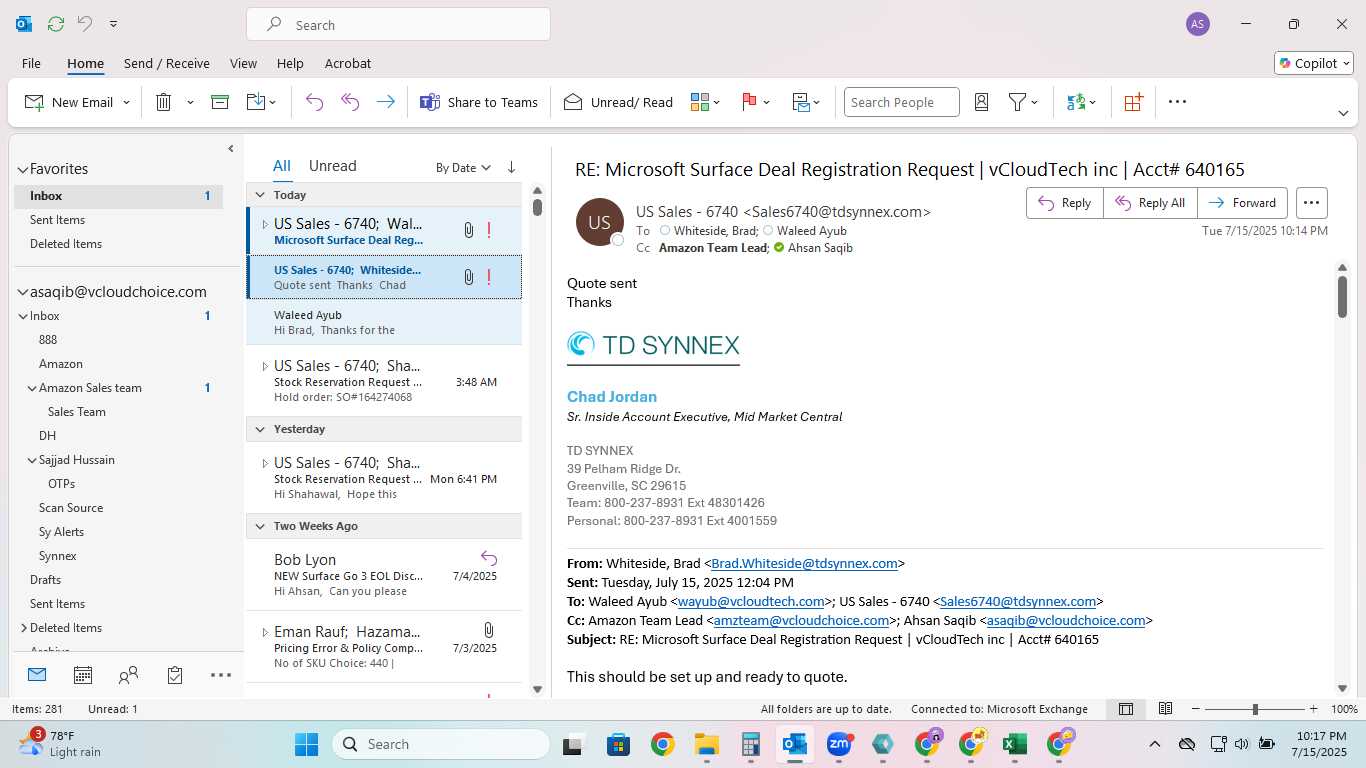Click the ribbon Reply arrow icon
The image size is (1366, 768).
point(314,102)
